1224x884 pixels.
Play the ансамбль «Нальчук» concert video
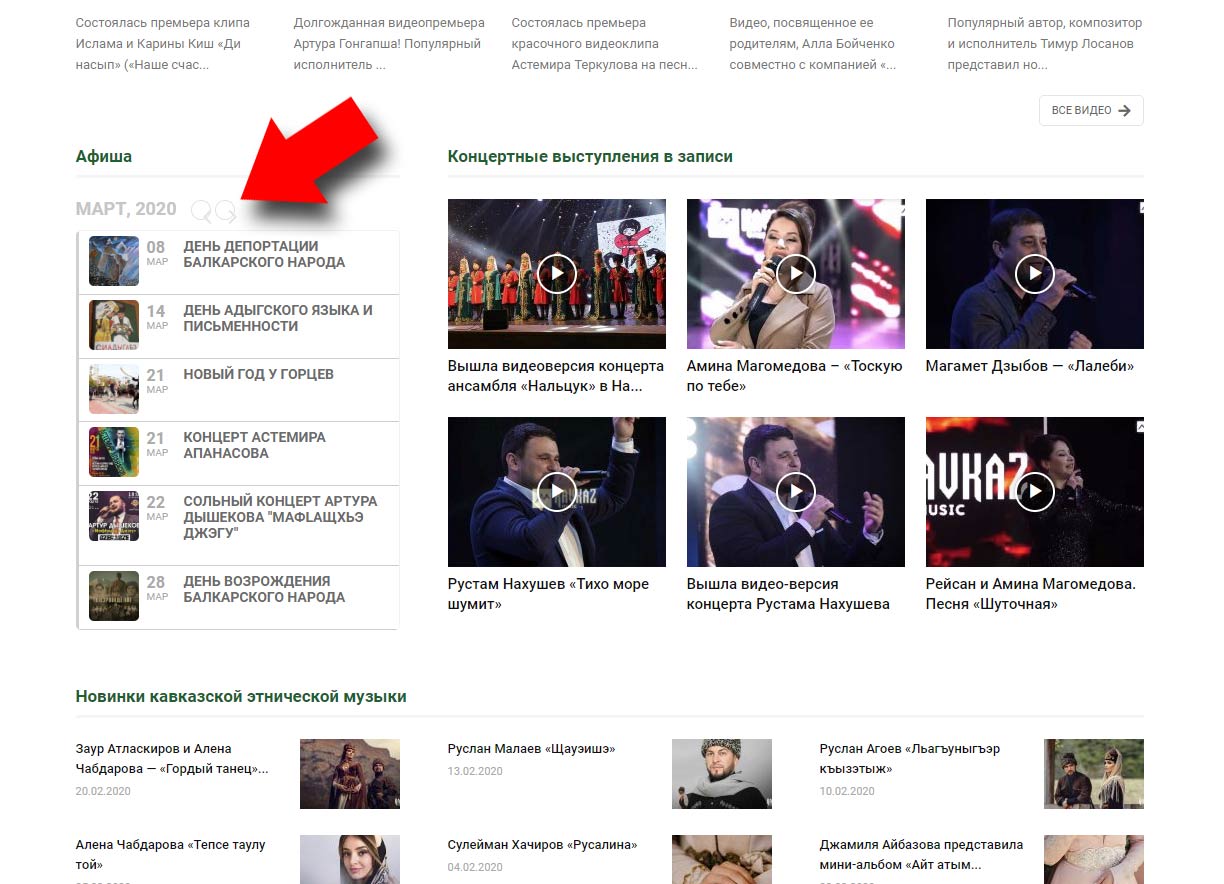pos(556,273)
